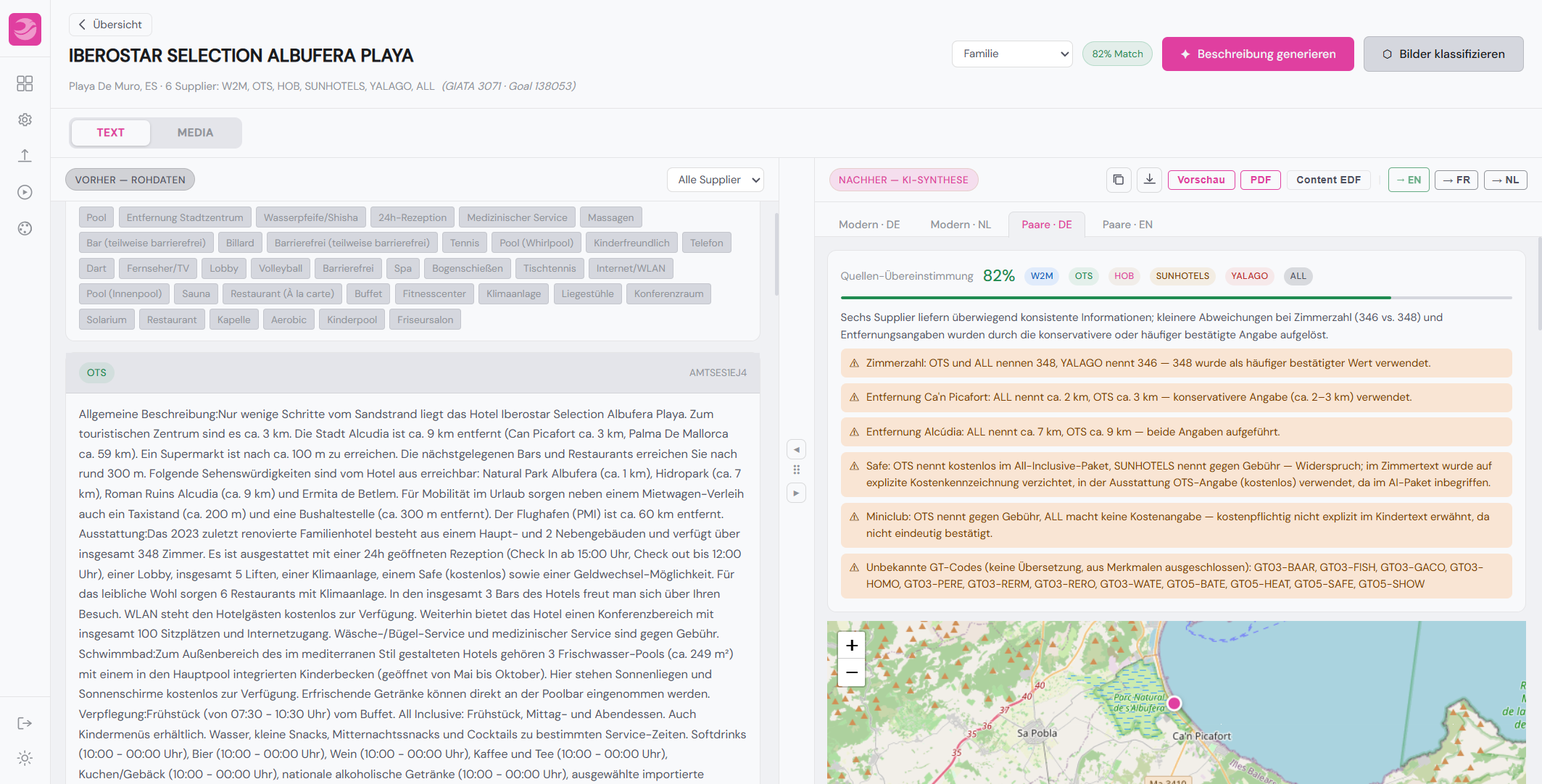Click the play circle icon in sidebar

(x=25, y=192)
